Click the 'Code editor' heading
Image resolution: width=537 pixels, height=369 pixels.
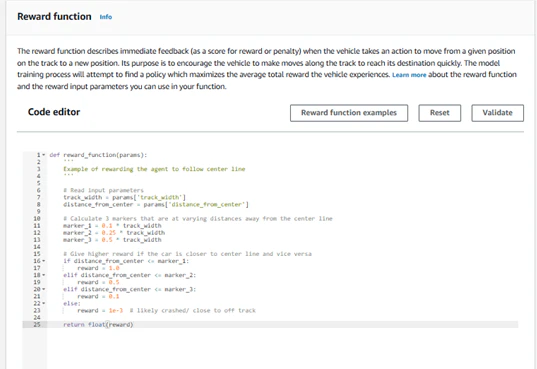(54, 112)
